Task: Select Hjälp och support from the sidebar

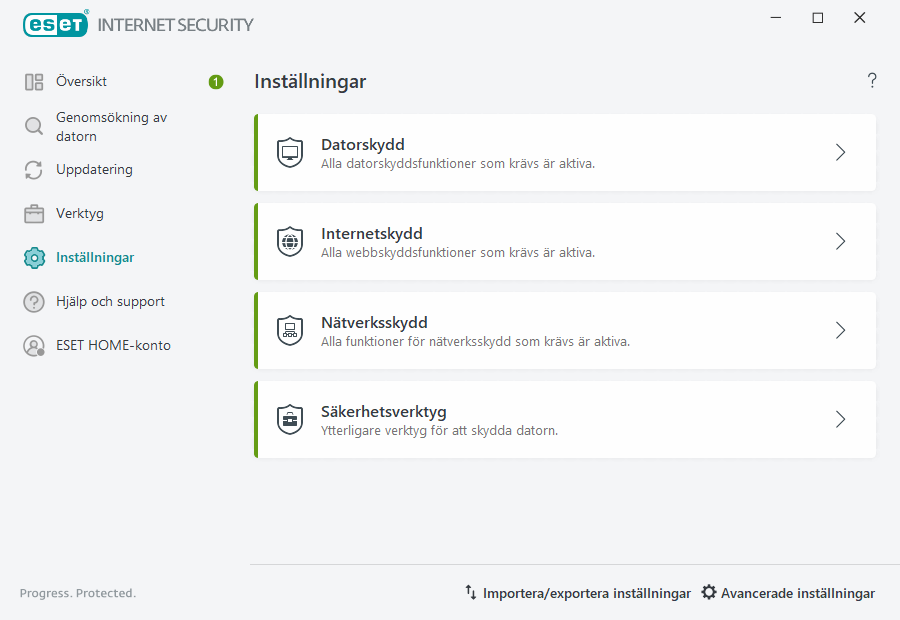Action: 112,301
